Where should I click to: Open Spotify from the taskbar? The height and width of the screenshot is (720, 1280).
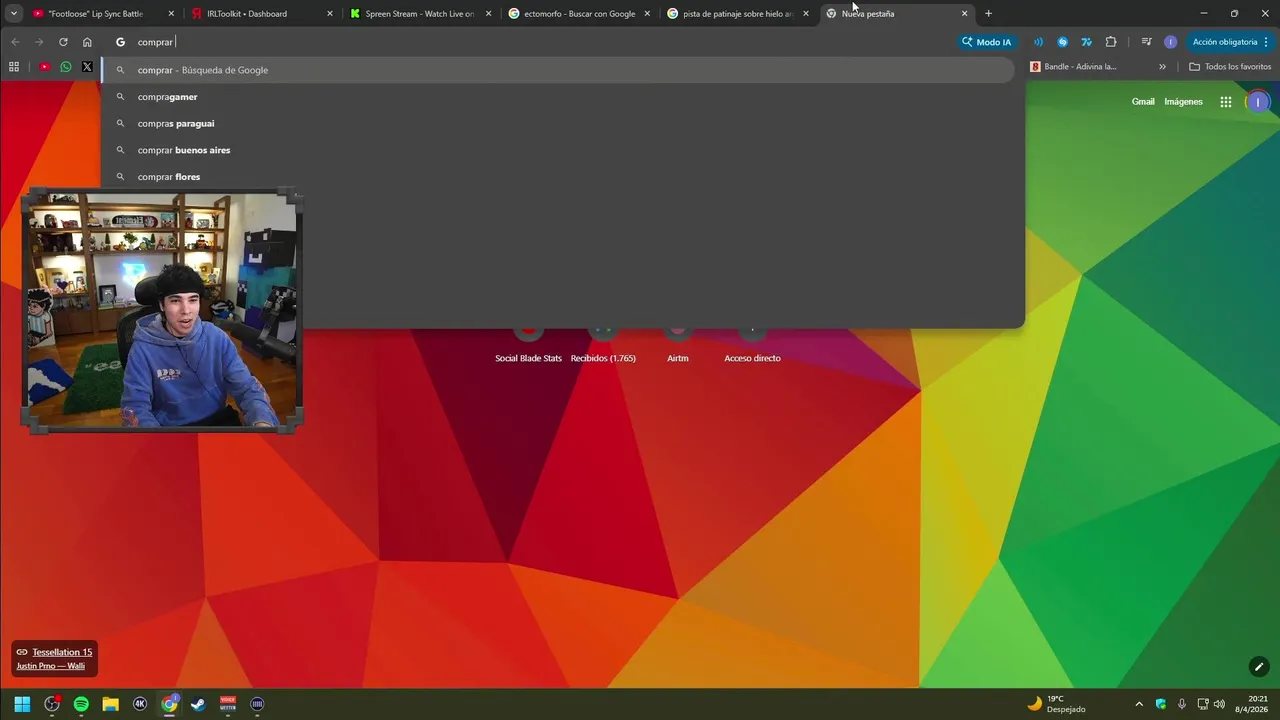[81, 704]
